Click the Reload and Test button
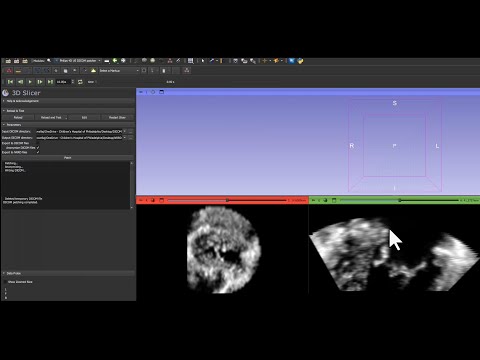Screen dimensions: 480x360 point(51,118)
